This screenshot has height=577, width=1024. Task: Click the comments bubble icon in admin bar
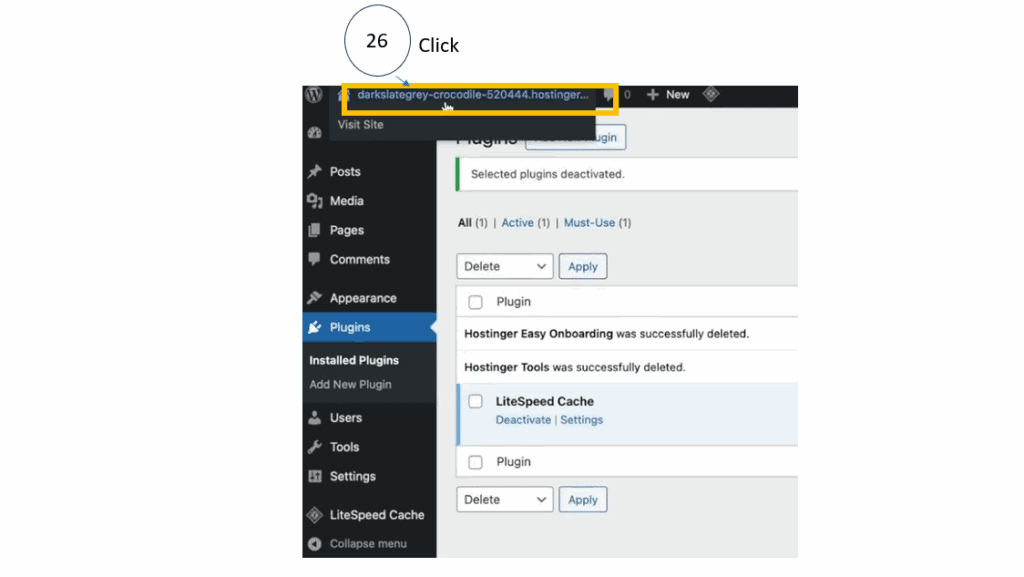609,95
